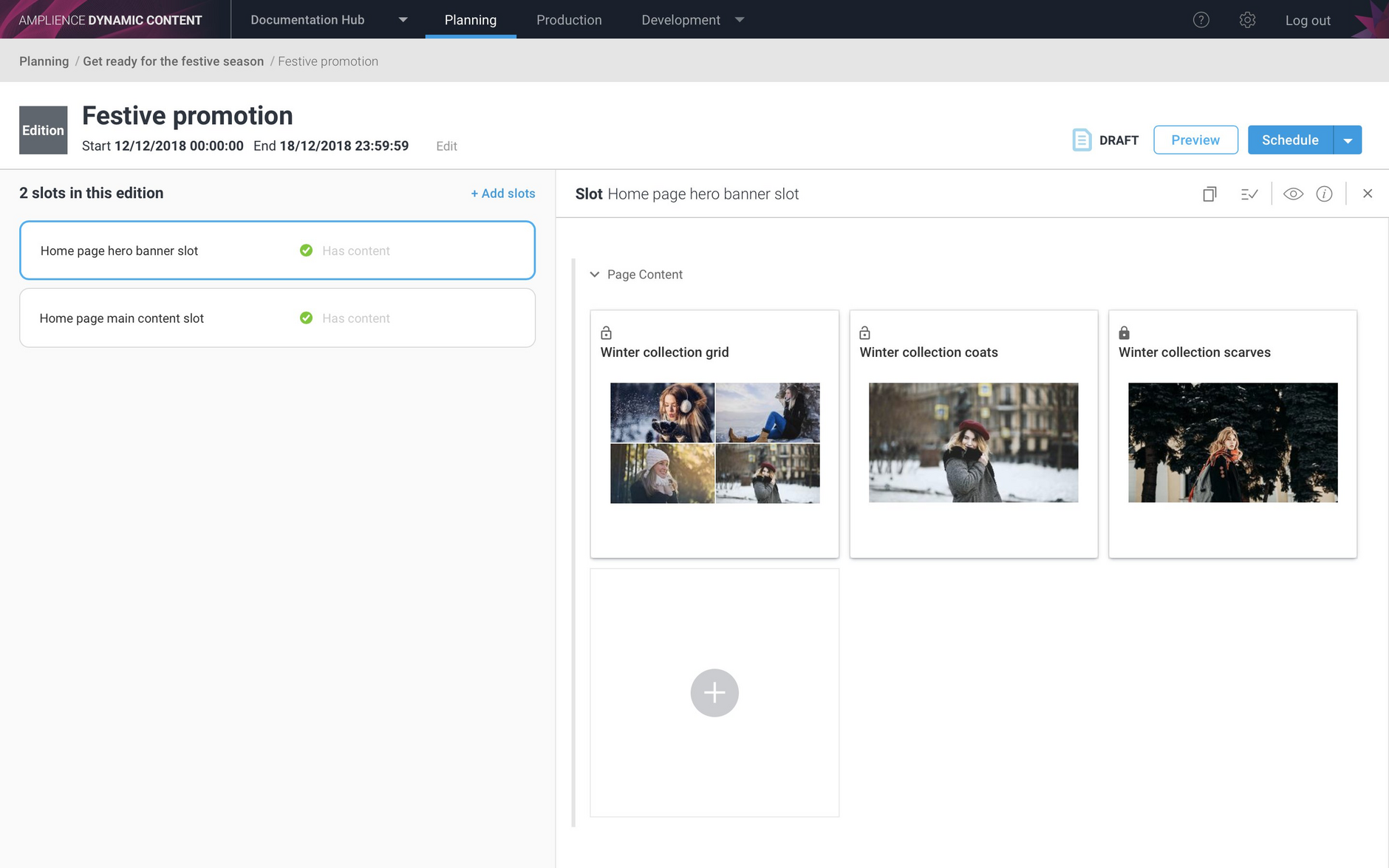
Task: Open Winter collection scarves thumbnail
Action: point(1232,442)
